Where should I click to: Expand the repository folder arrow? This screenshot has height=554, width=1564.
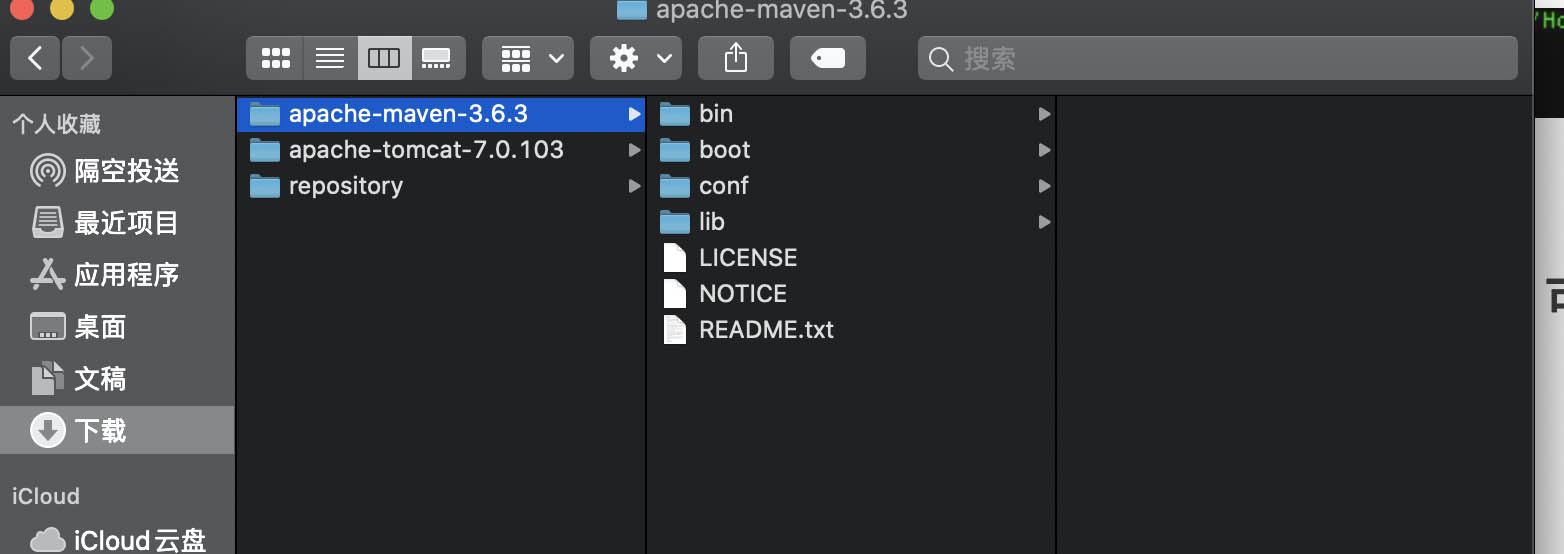pyautogui.click(x=634, y=186)
